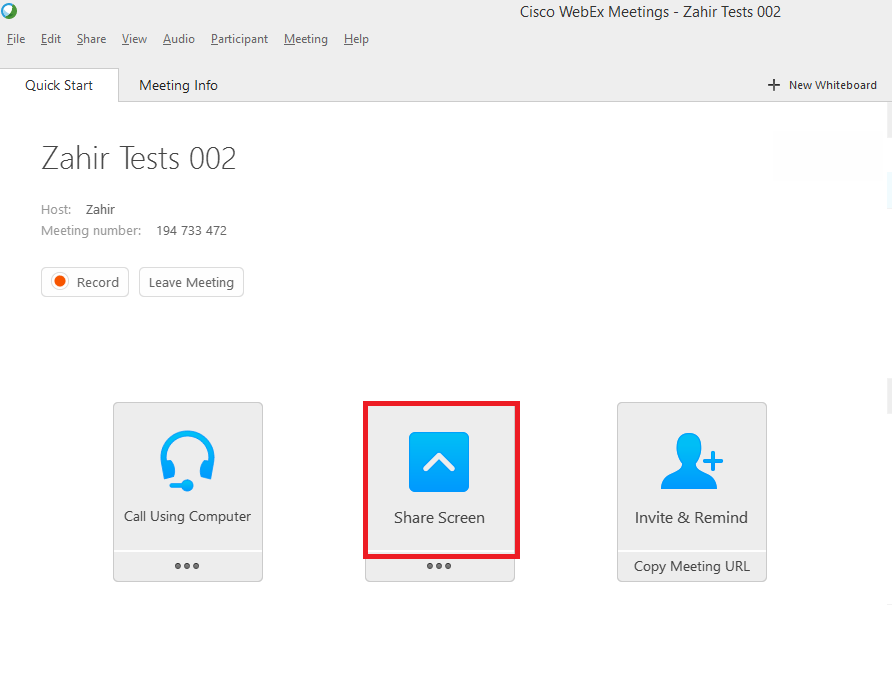Click the Call Using Computer label

point(187,516)
